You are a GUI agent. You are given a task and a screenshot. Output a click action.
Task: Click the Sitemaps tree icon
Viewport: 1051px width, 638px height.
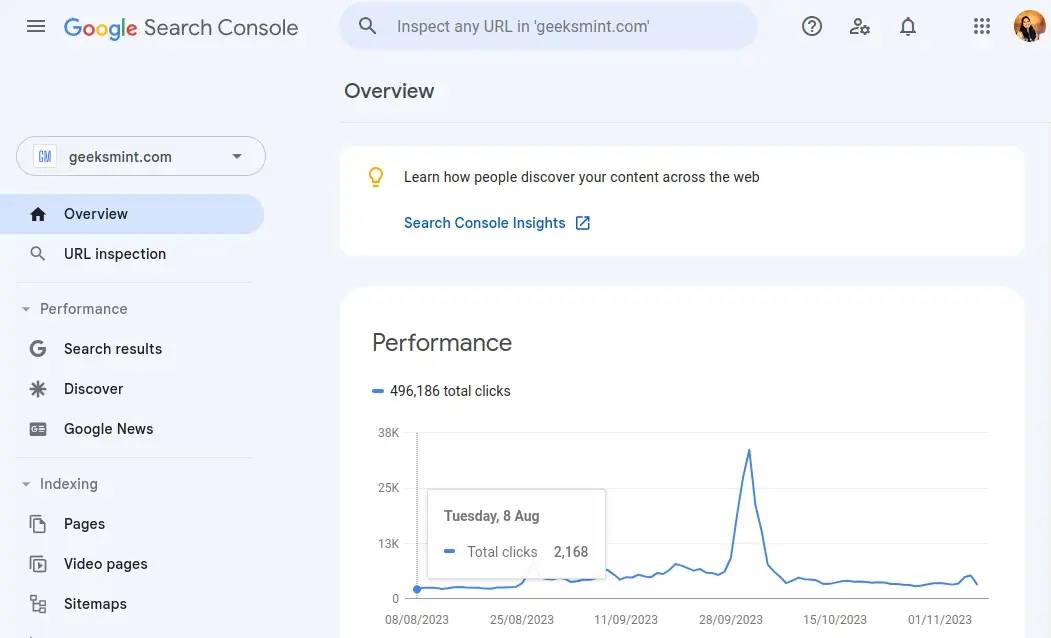tap(38, 604)
